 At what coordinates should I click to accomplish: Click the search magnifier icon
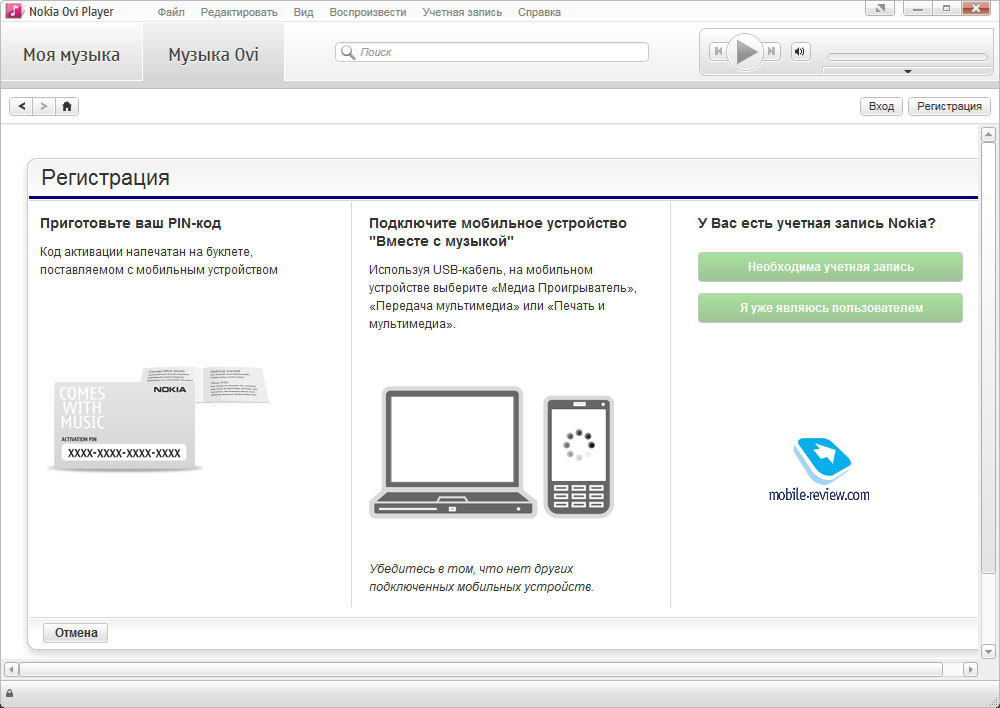coord(348,52)
